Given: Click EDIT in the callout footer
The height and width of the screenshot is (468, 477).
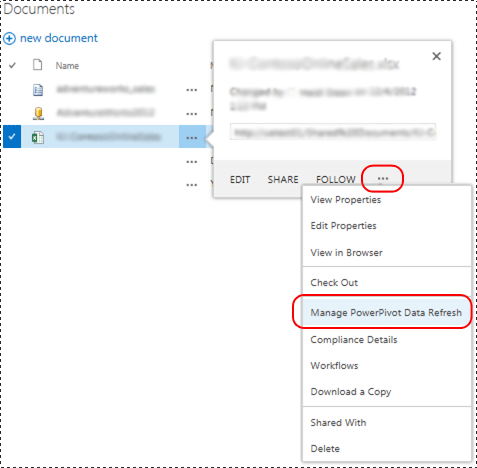Looking at the screenshot, I should (240, 180).
